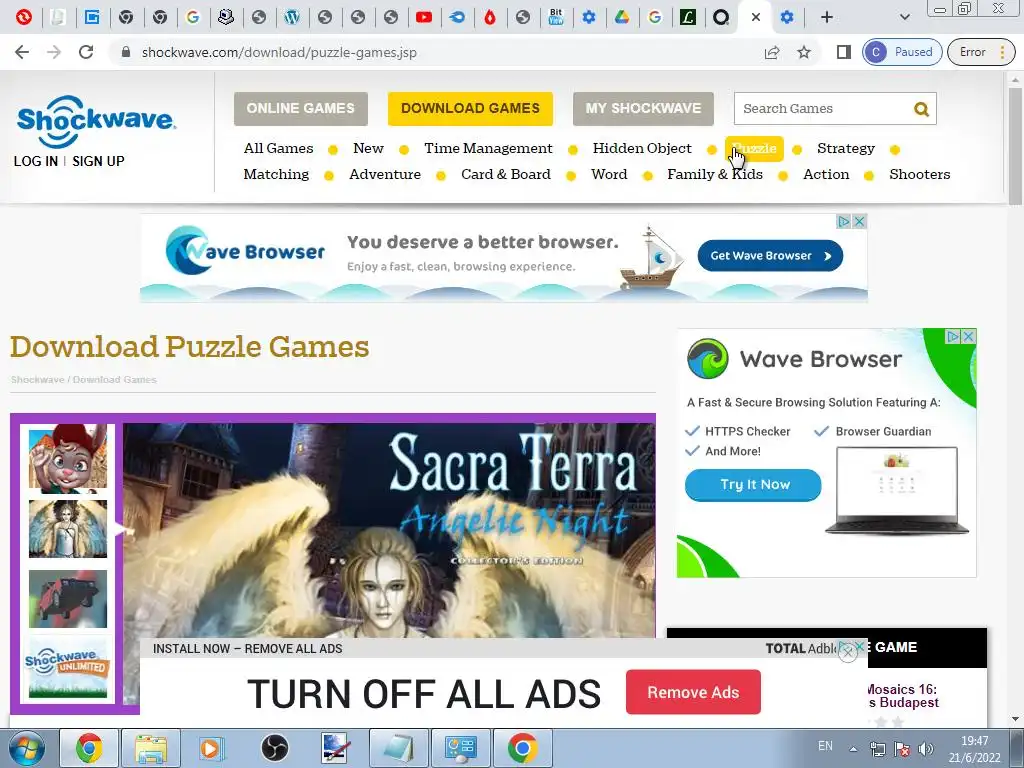Open OBS Studio from the taskbar
This screenshot has width=1024, height=768.
coord(275,748)
